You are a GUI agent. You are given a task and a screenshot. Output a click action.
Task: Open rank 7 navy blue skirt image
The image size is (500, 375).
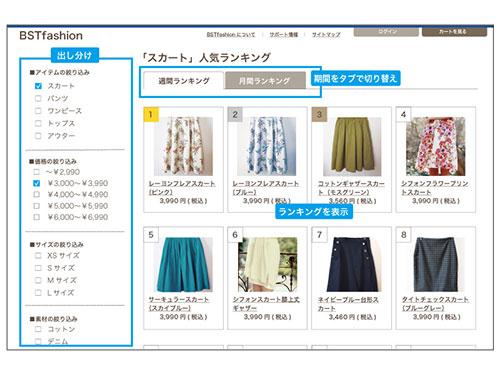click(x=352, y=264)
